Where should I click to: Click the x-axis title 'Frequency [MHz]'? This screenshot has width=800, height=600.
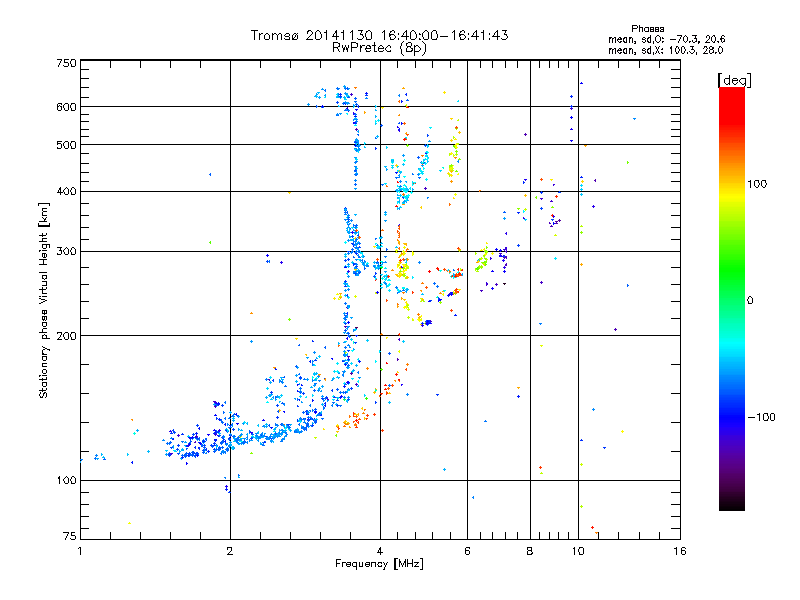coord(379,564)
